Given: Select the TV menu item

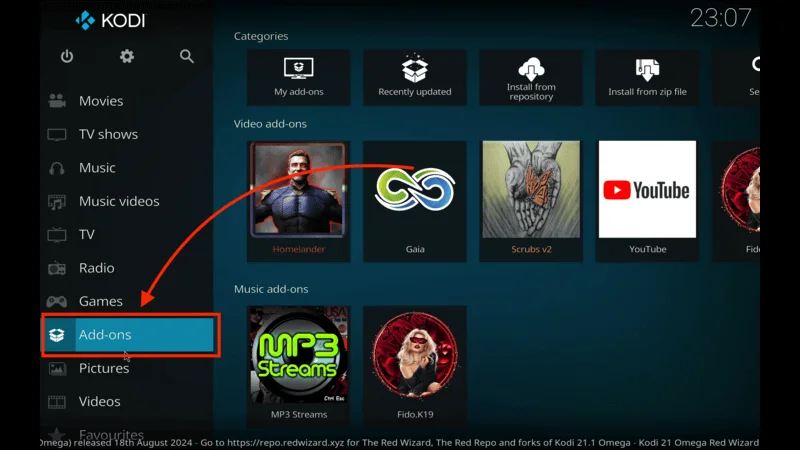Looking at the screenshot, I should point(127,235).
